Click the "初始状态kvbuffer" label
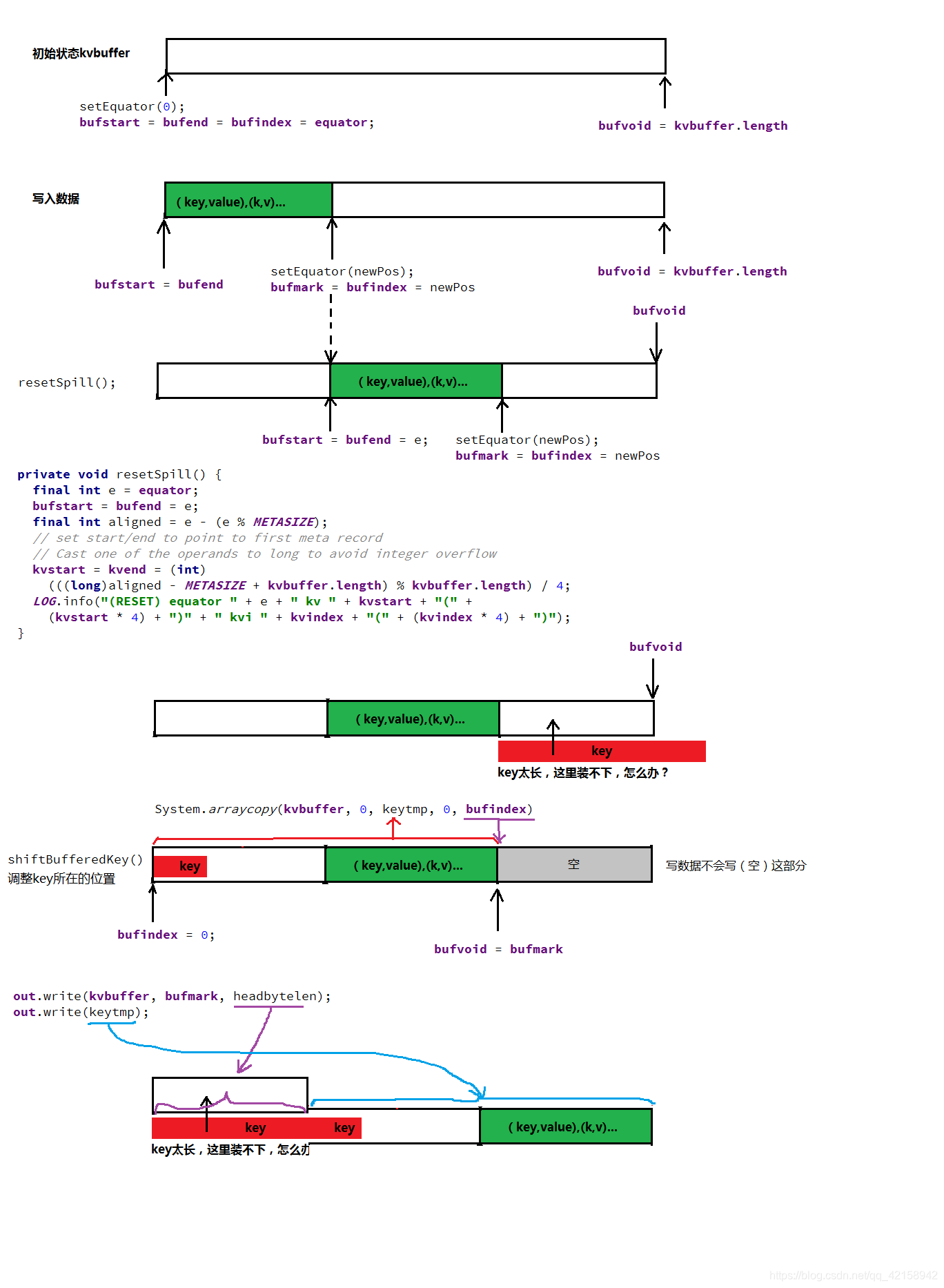944x1288 pixels. [x=81, y=53]
